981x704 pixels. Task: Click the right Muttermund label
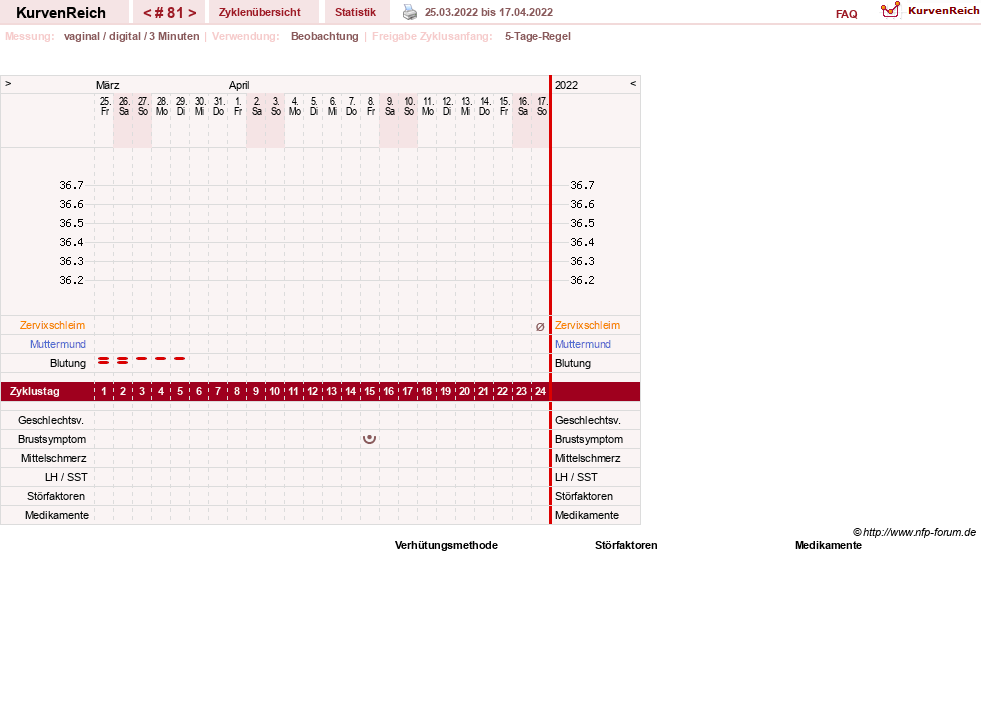tap(582, 344)
